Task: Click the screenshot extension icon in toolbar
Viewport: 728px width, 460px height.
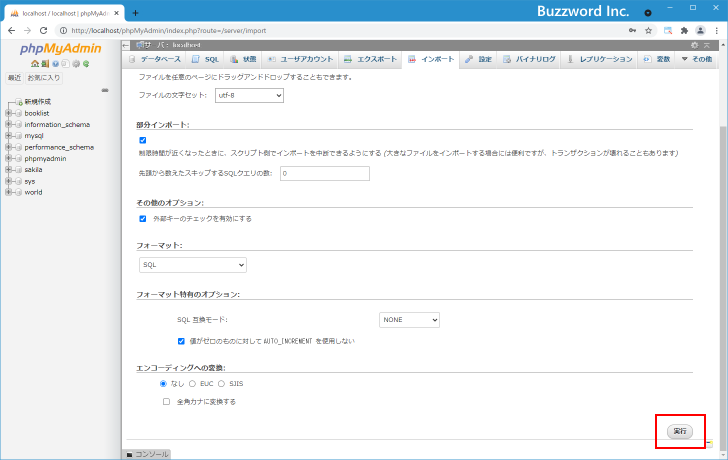Action: [668, 31]
